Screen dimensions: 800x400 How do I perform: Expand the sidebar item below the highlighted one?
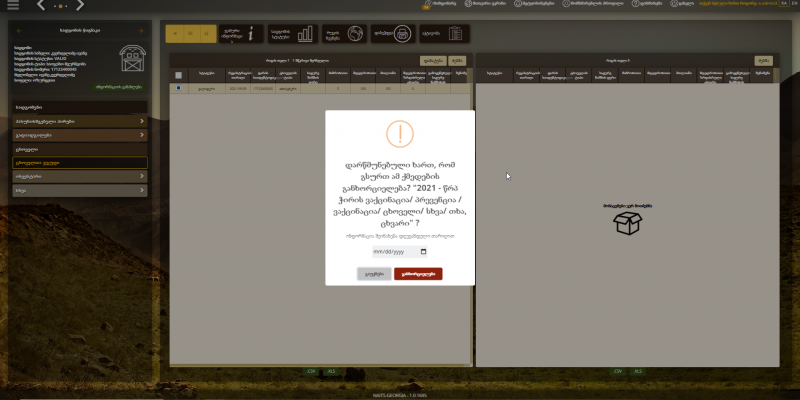[80, 176]
